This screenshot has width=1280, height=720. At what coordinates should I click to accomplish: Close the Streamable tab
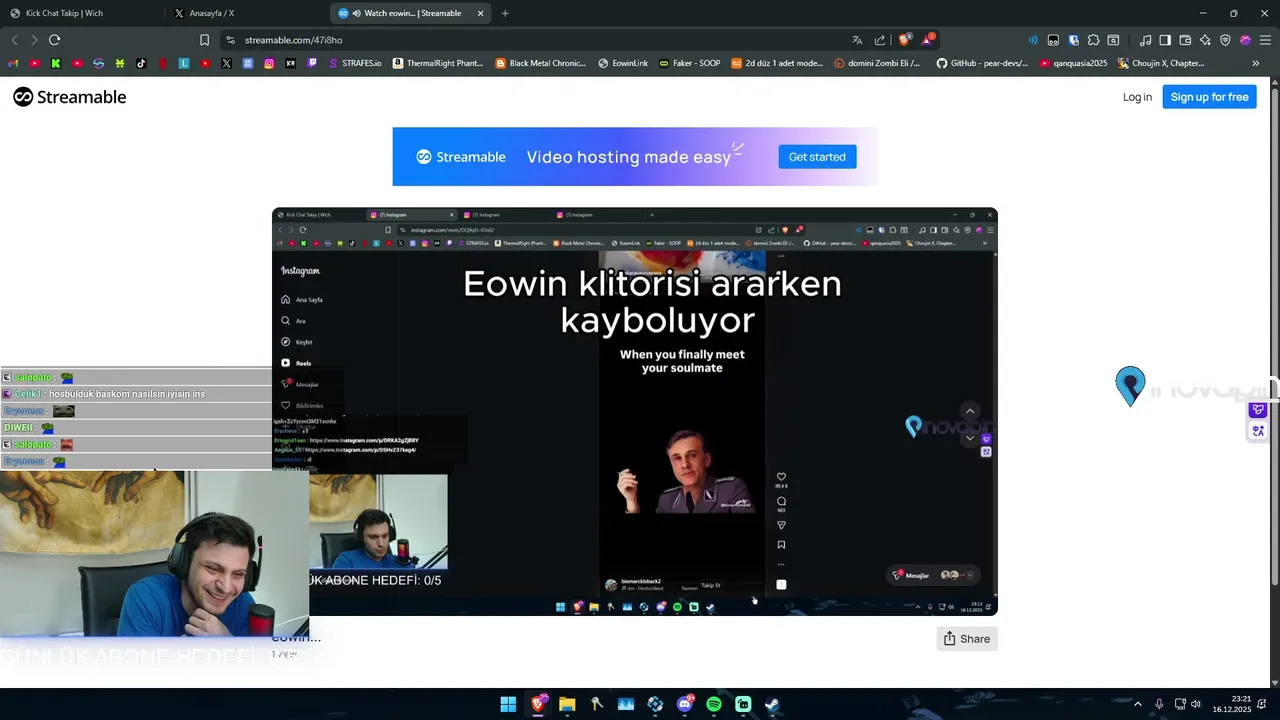tap(480, 13)
